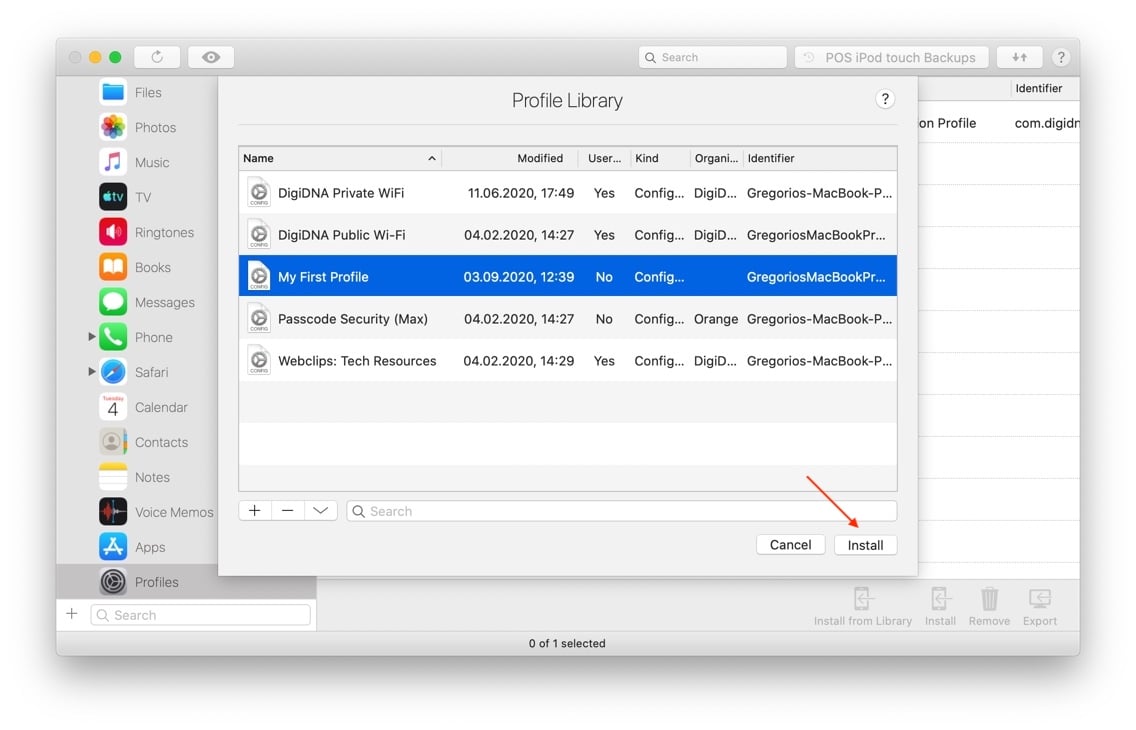Sort by Organization column header

point(716,158)
